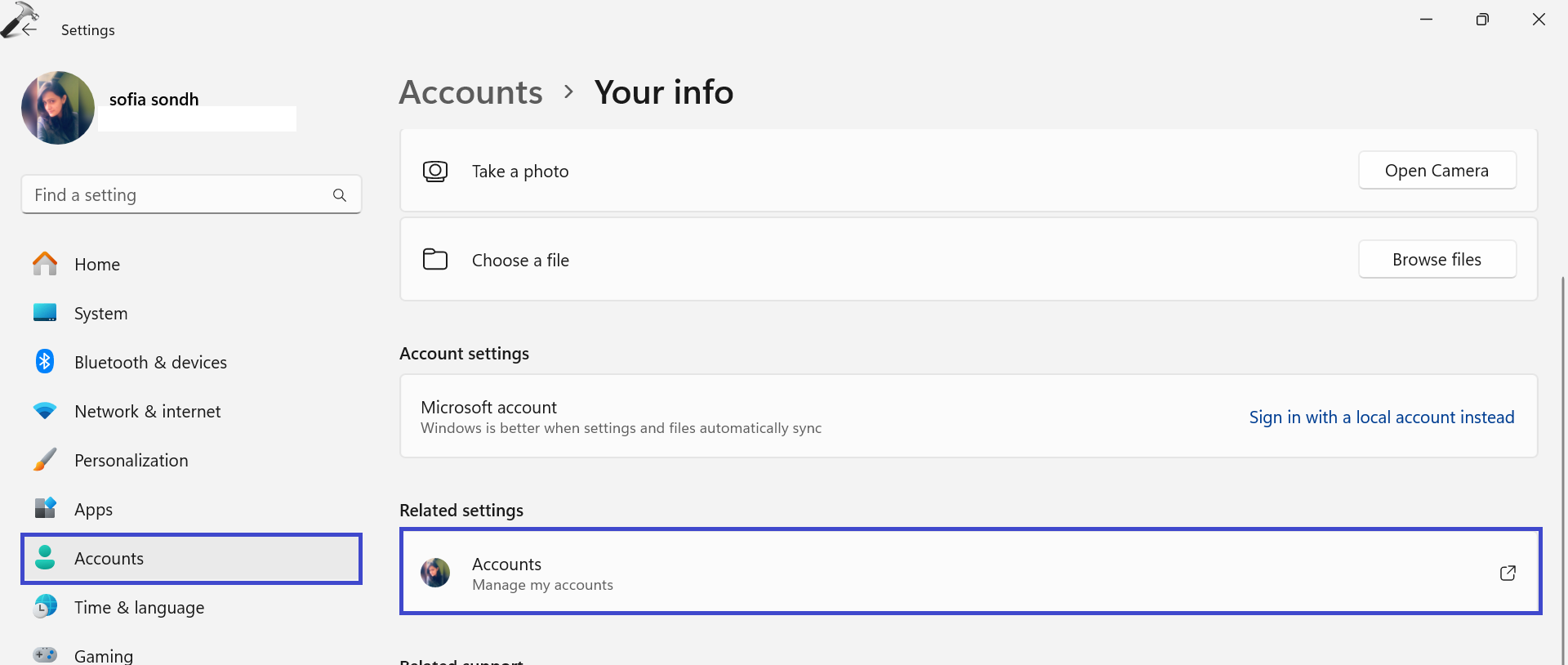The image size is (1568, 665).
Task: Click the back arrow next to Settings
Action: (x=29, y=29)
